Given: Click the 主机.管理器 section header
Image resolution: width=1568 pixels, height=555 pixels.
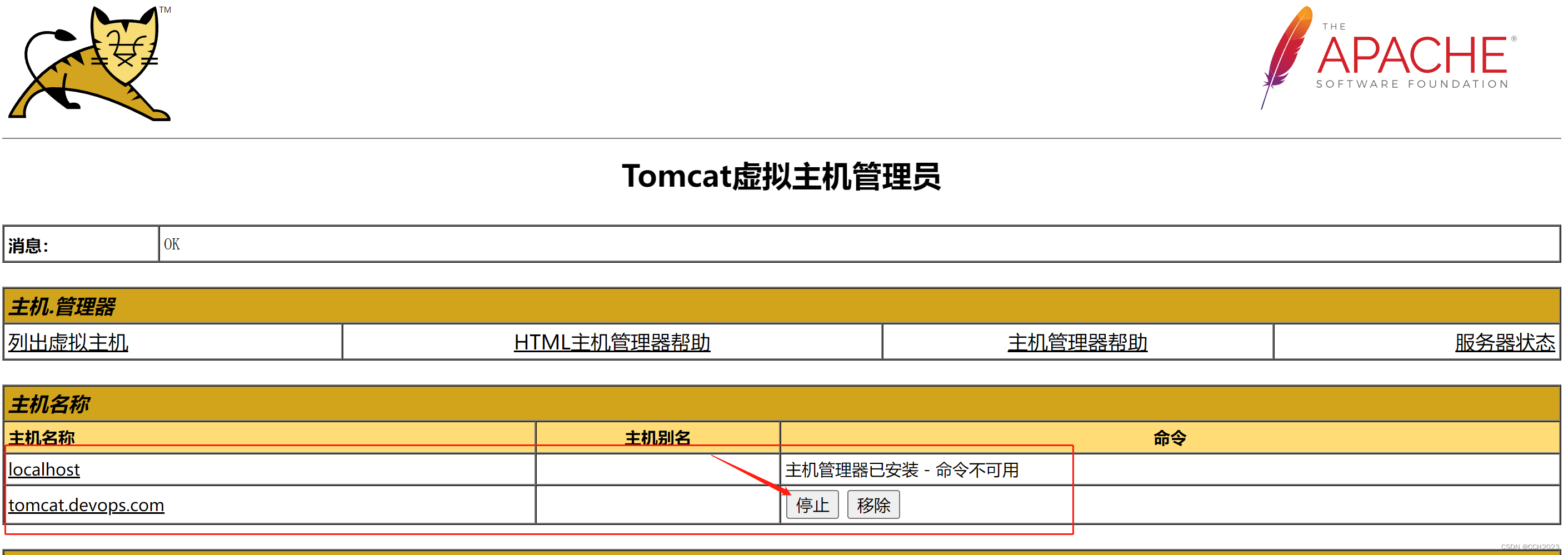Looking at the screenshot, I should tap(782, 306).
